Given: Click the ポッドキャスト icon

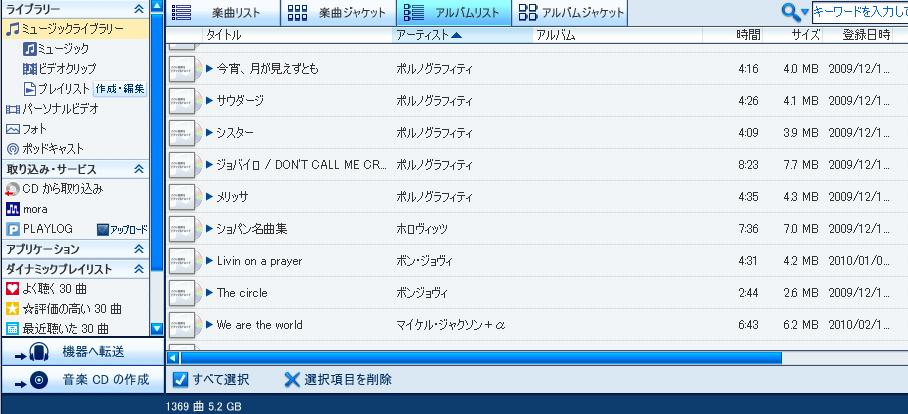Looking at the screenshot, I should click(12, 149).
